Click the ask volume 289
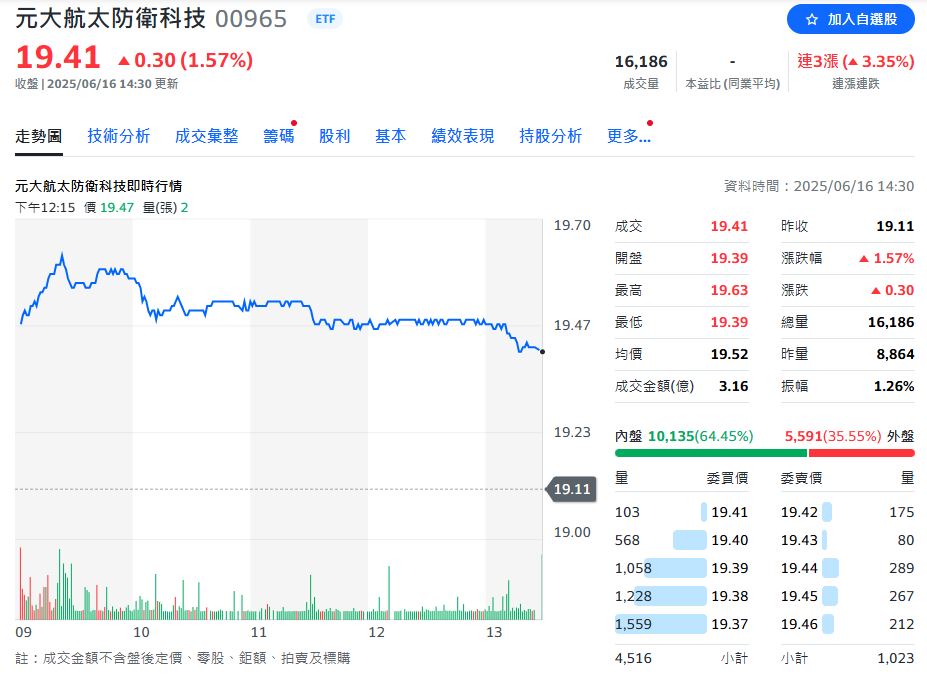This screenshot has height=682, width=927. [902, 568]
